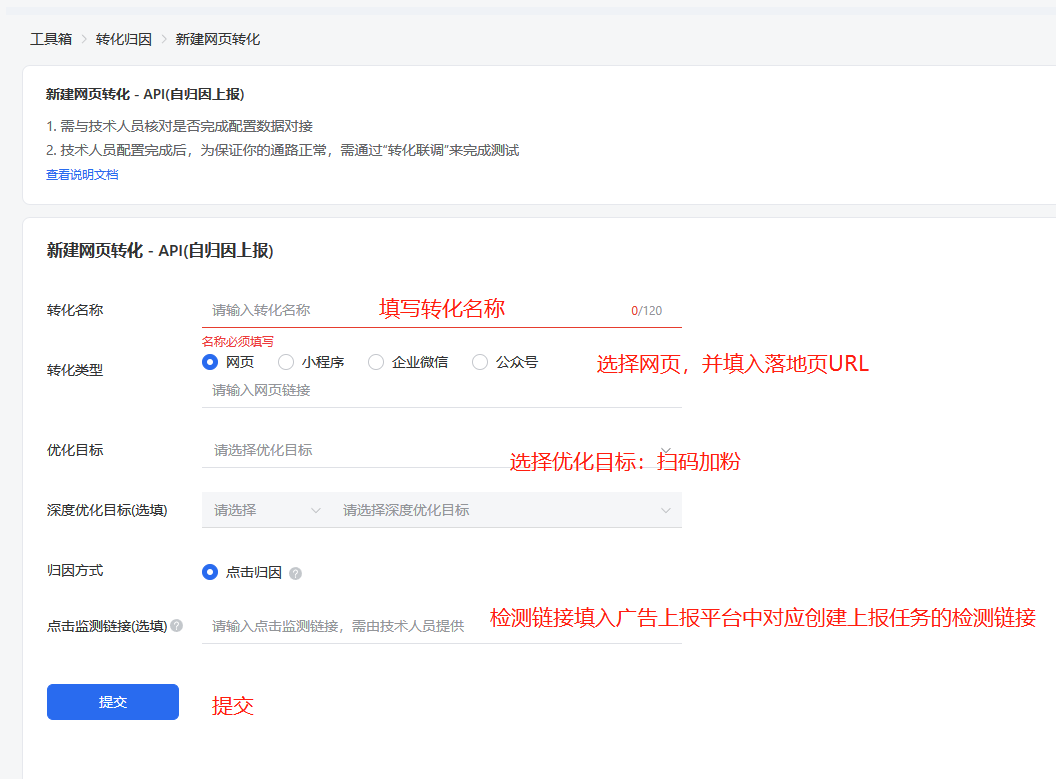Go to 工具箱 in breadcrumb
The height and width of the screenshot is (779, 1056).
coord(51,39)
